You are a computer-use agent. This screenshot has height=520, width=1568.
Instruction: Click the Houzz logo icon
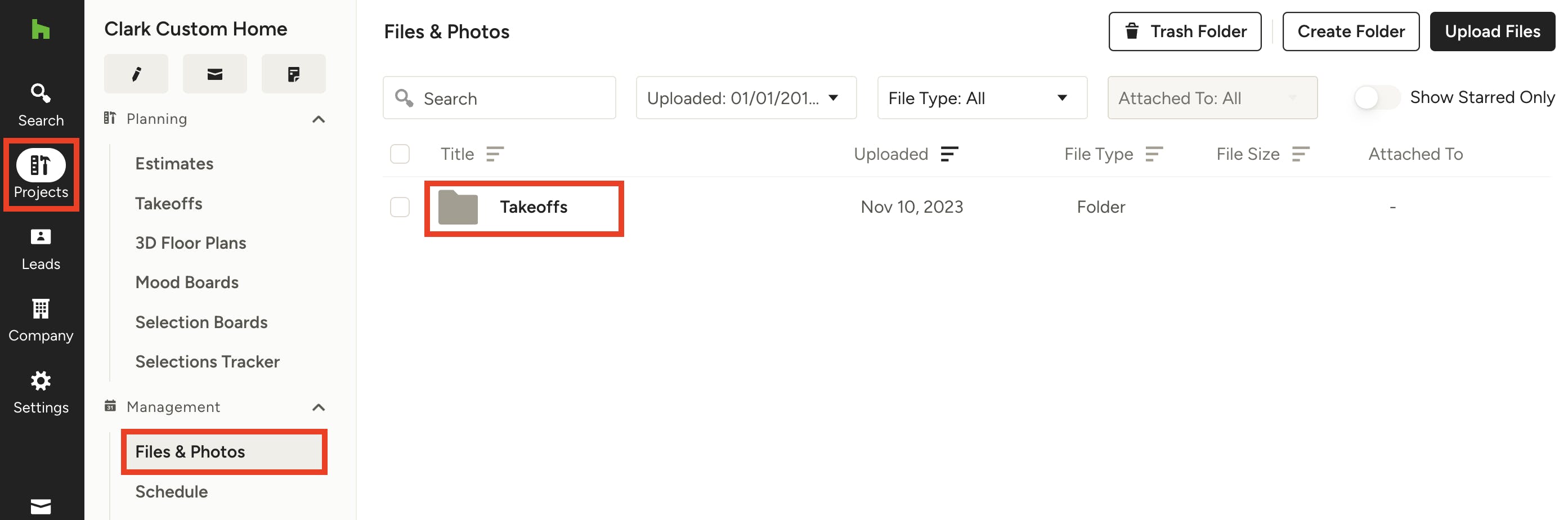coord(40,29)
